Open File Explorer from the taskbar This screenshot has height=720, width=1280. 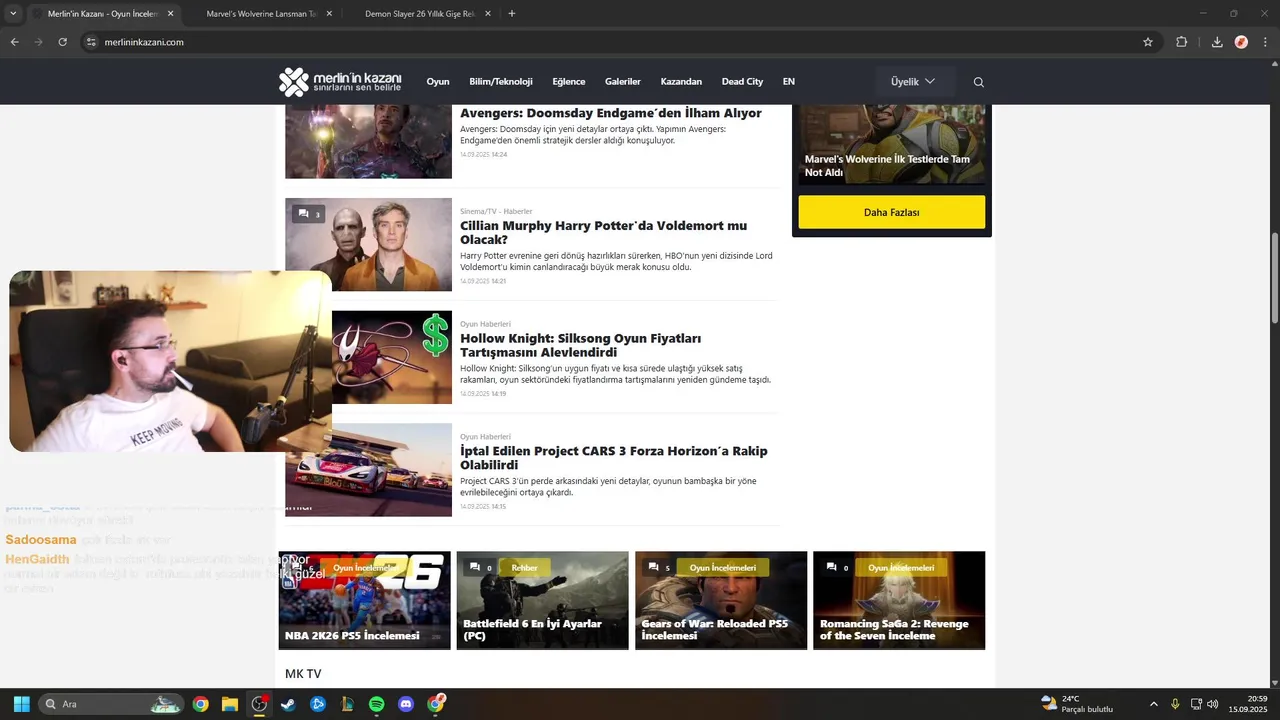pyautogui.click(x=230, y=704)
